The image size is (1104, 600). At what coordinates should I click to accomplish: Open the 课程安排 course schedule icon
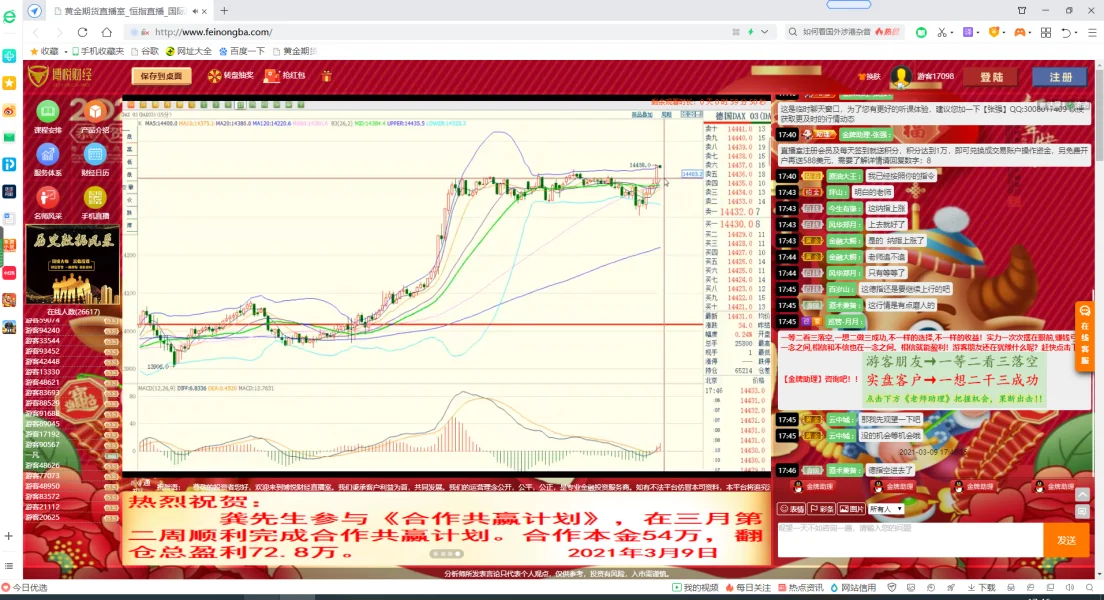(47, 112)
